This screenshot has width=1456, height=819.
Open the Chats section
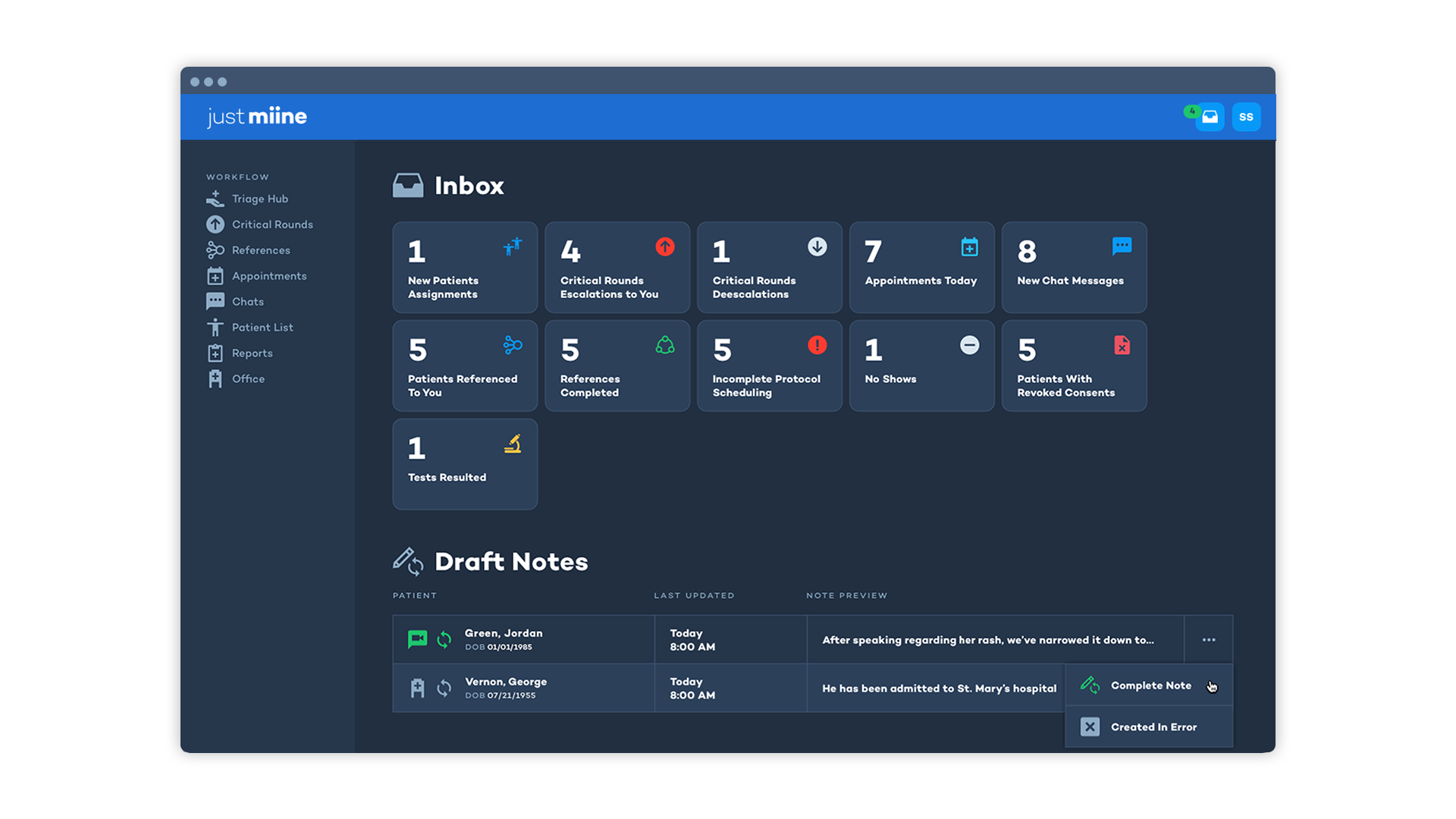(248, 302)
